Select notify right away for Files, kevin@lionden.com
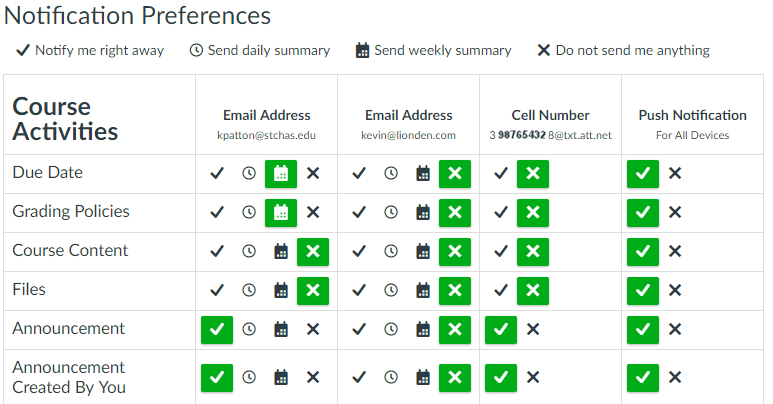 [359, 290]
